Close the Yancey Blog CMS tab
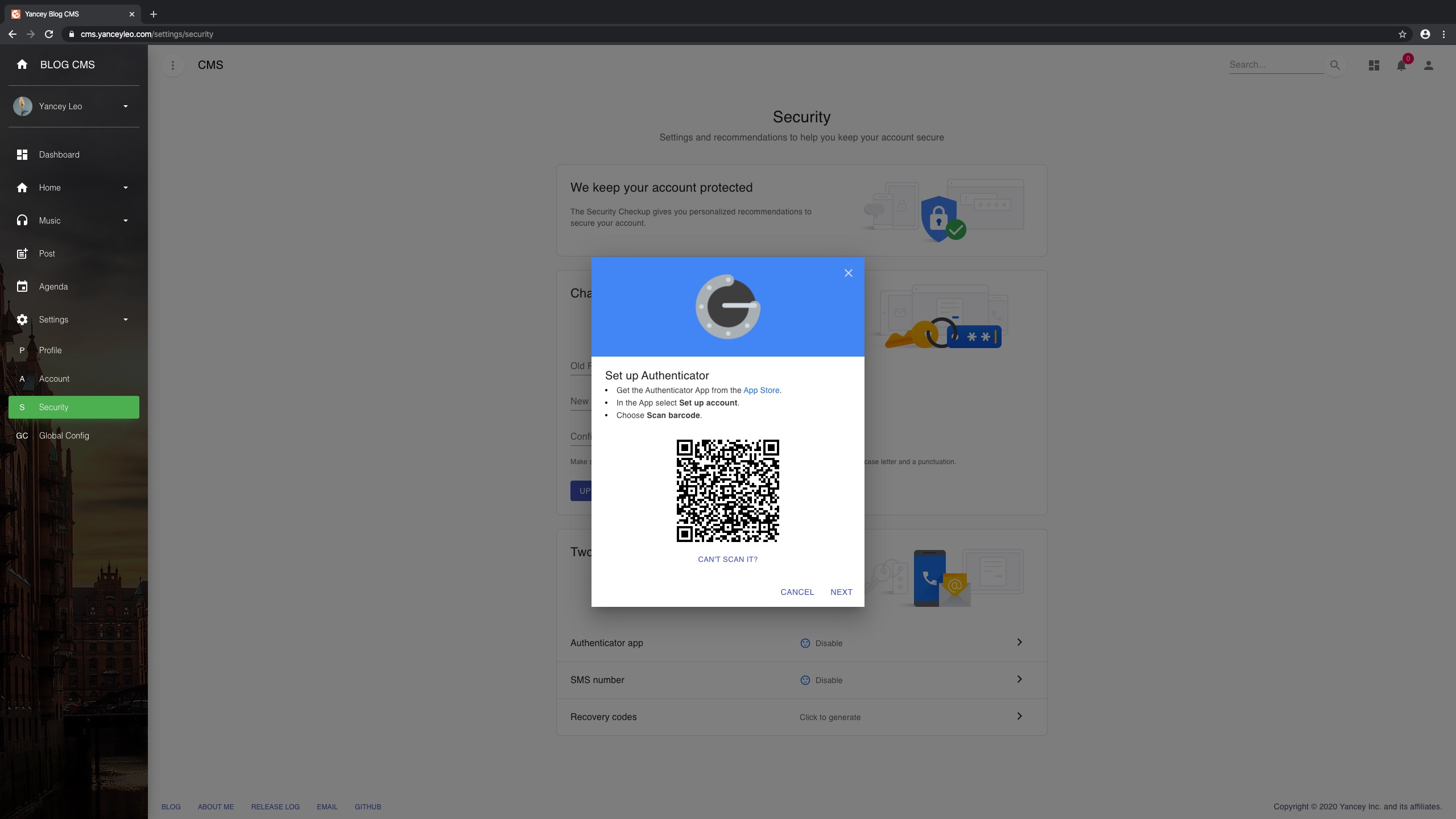Viewport: 1456px width, 819px height. [132, 14]
